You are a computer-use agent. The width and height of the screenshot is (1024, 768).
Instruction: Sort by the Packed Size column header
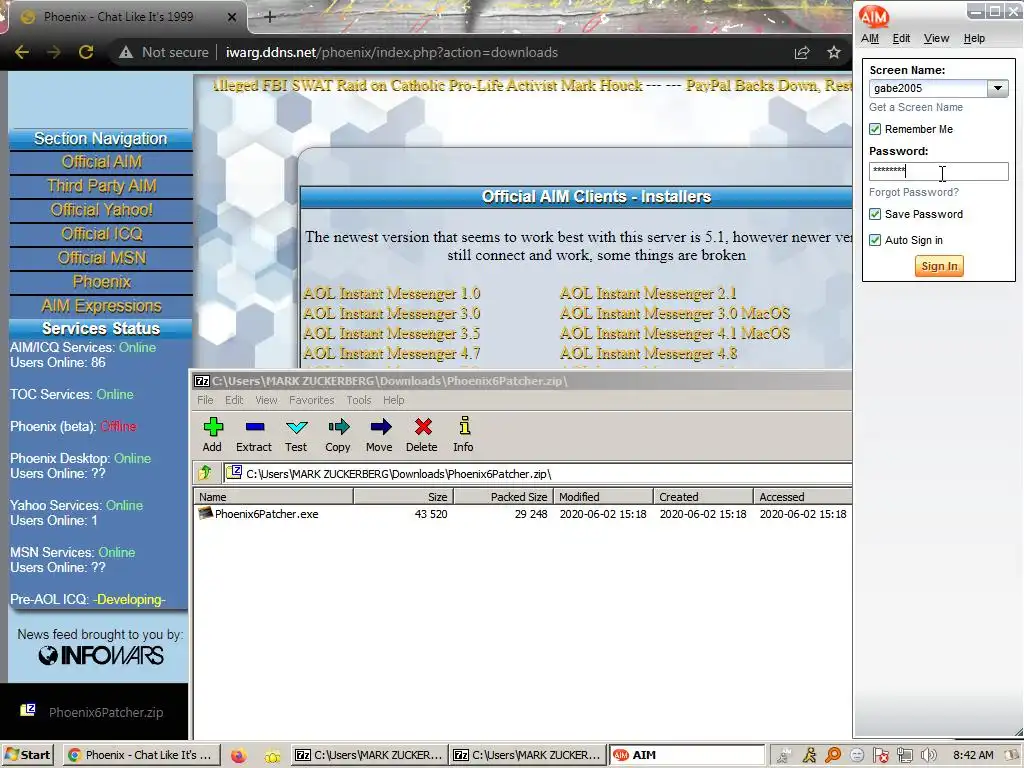click(x=503, y=496)
